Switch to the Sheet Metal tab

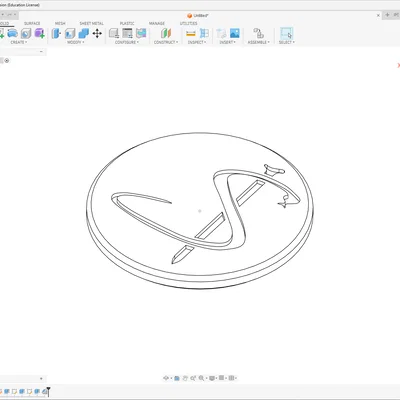pos(91,23)
